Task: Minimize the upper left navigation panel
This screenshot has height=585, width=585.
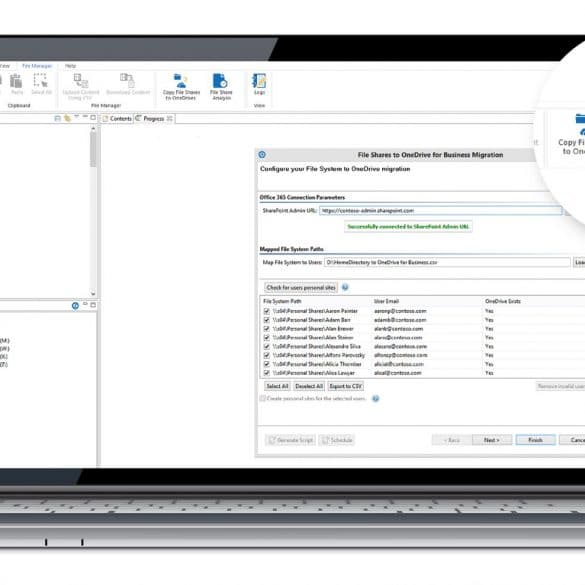Action: [x=85, y=117]
